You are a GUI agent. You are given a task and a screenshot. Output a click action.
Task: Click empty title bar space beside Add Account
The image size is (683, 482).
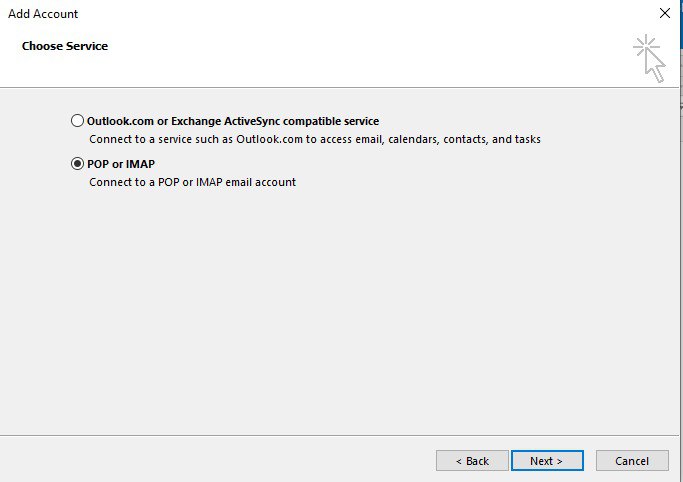350,14
